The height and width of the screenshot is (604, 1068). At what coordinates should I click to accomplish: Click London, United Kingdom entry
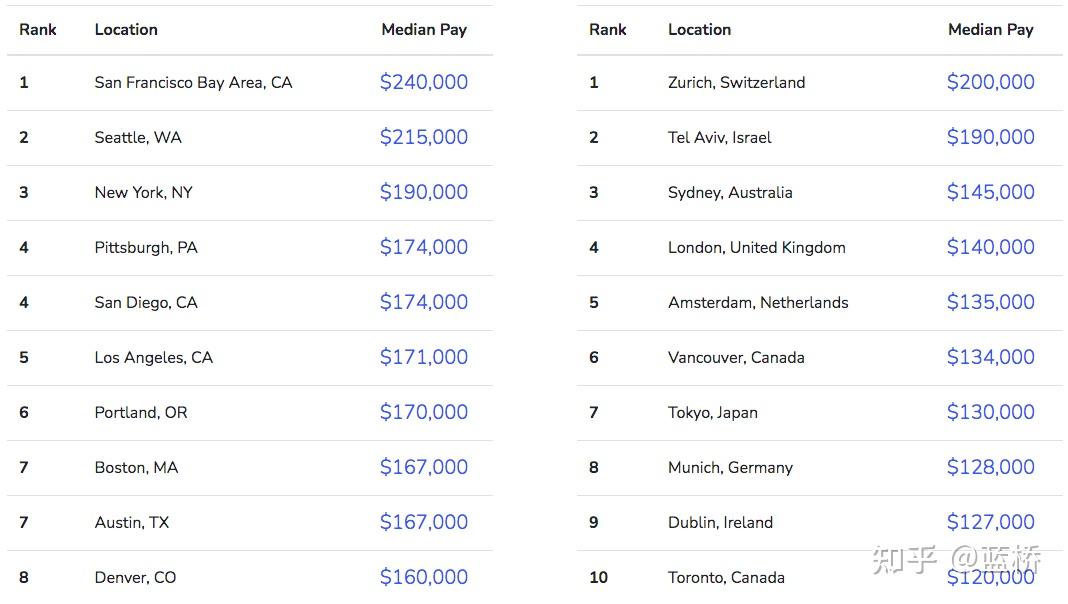tap(757, 247)
